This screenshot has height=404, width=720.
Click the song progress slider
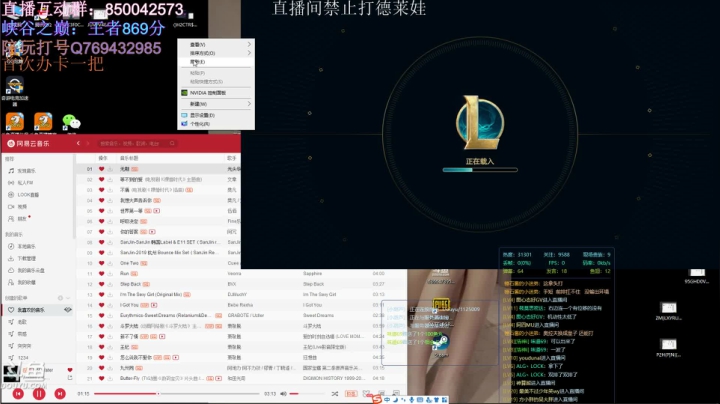[176, 393]
